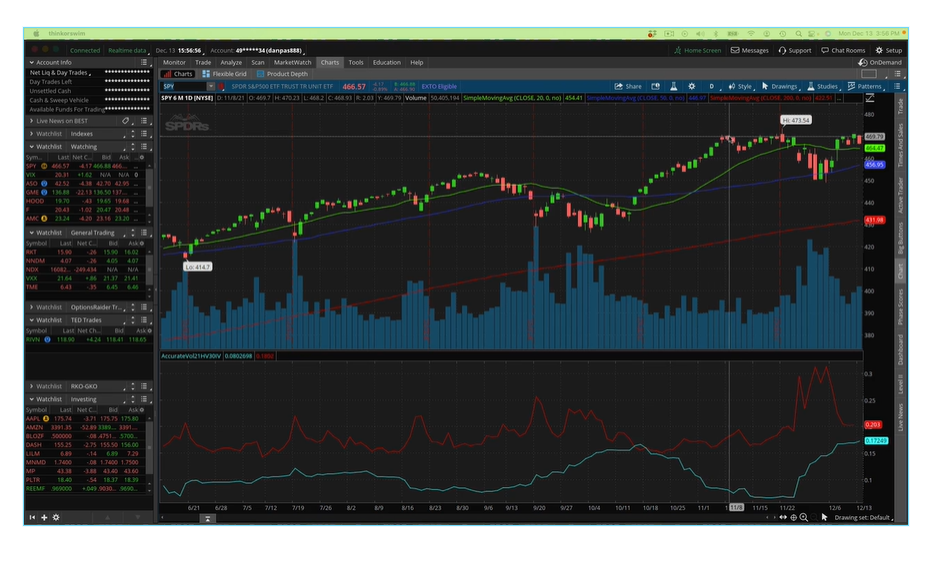Viewport: 935px width, 562px height.
Task: Click the horizontal expand arrows icon in footer
Action: click(783, 518)
